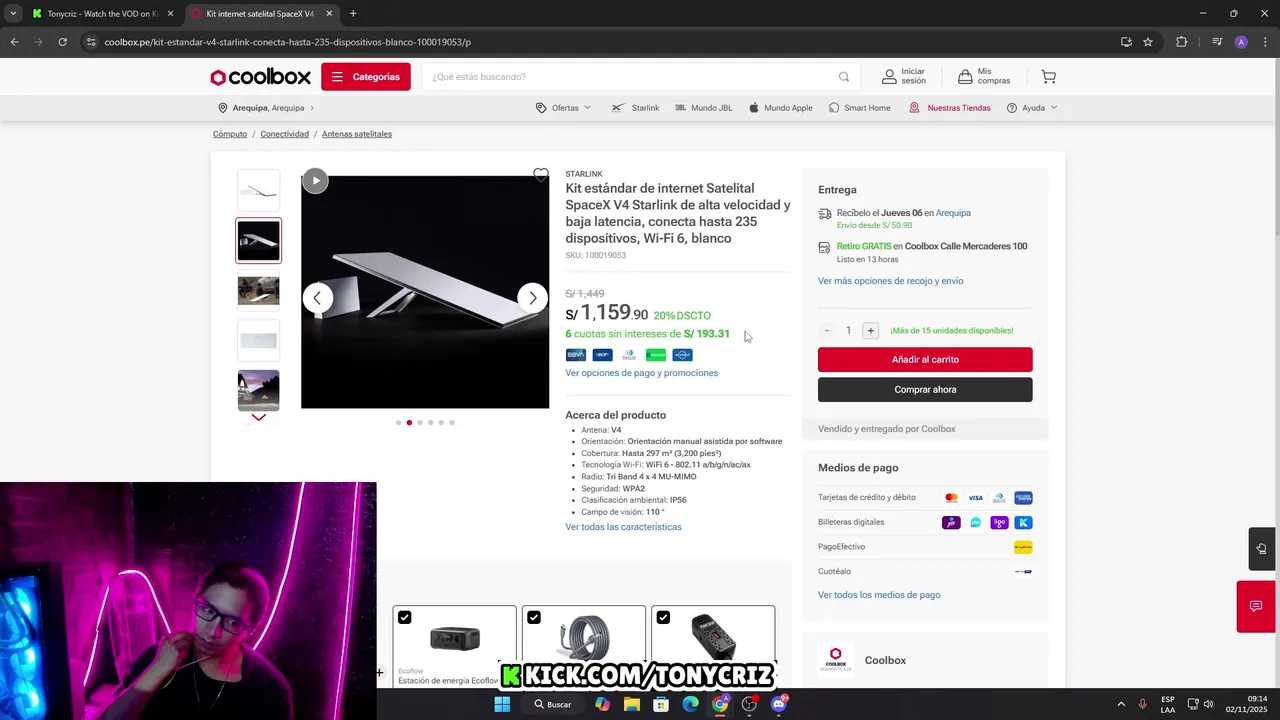The width and height of the screenshot is (1280, 720).
Task: Open Ver todos los medios de pago
Action: [x=879, y=595]
